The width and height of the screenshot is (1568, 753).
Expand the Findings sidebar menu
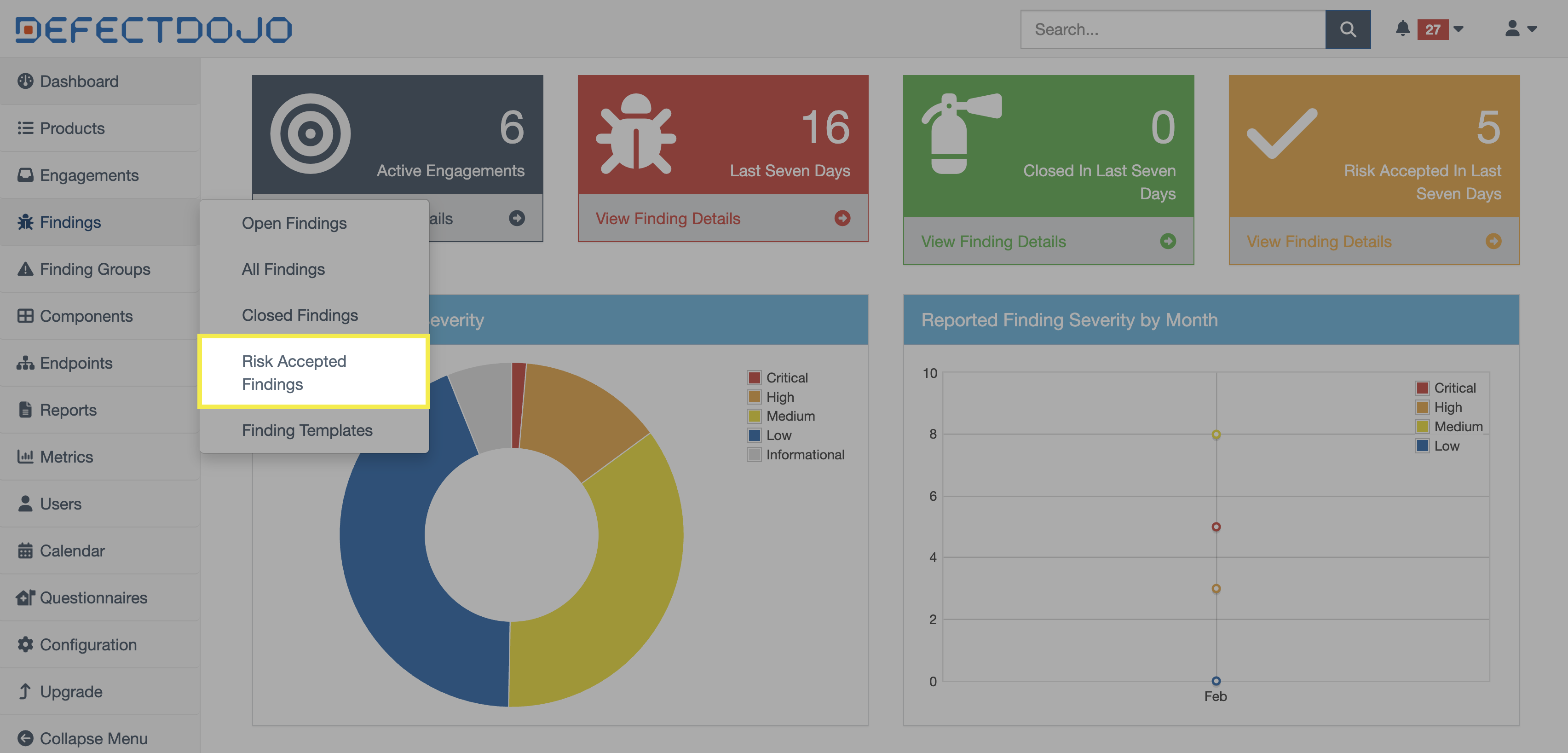tap(70, 222)
